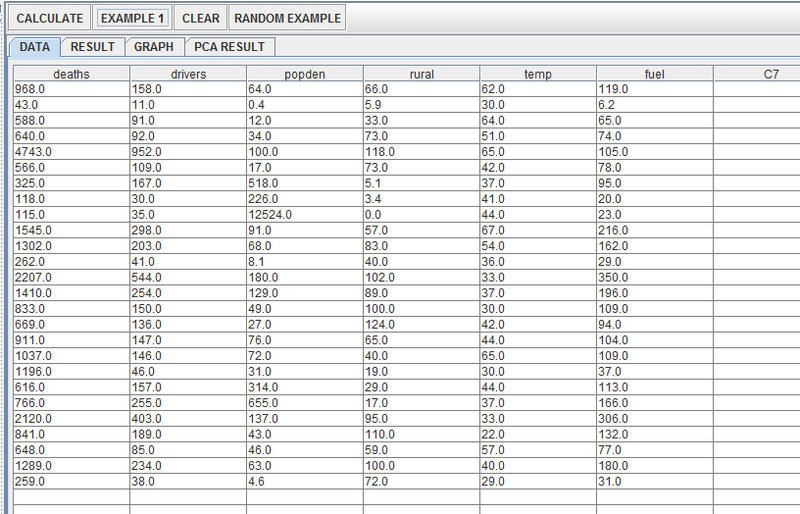Select rural cell 124.0
Image resolution: width=800 pixels, height=514 pixels.
[x=421, y=325]
